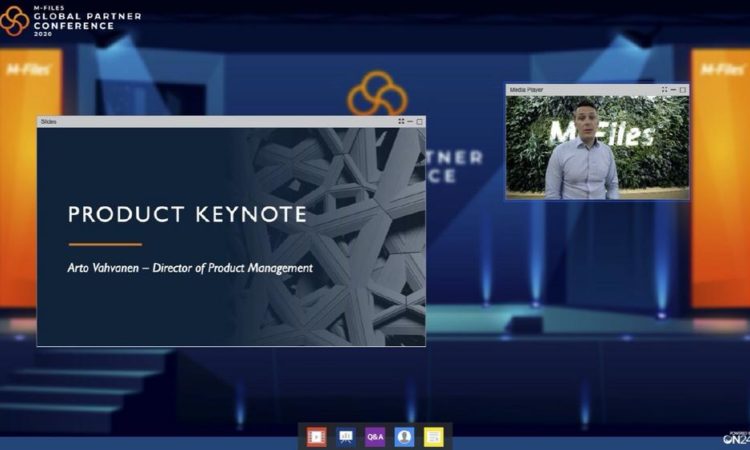Minimize the Media Player window
Screen dimensions: 750x450
click(x=673, y=89)
